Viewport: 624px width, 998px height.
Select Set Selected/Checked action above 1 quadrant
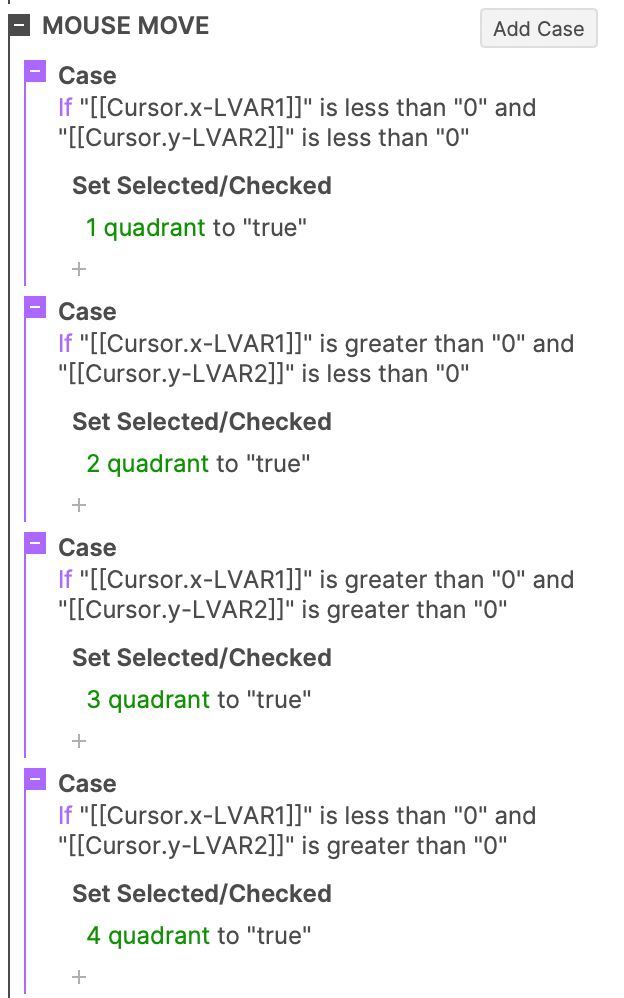coord(201,186)
